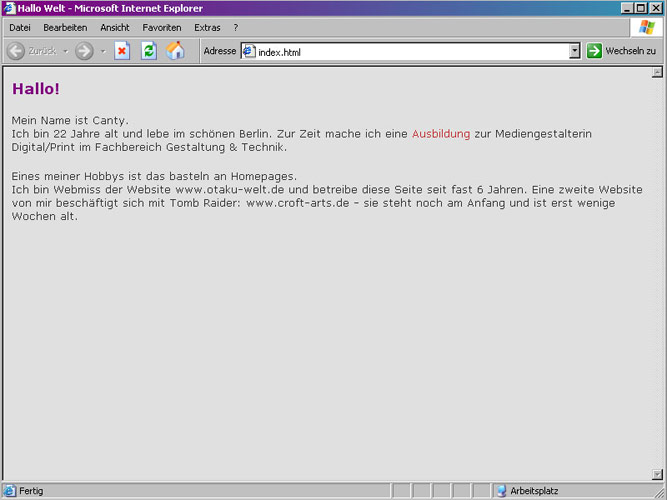Open the ? help menu
Image resolution: width=667 pixels, height=500 pixels.
236,28
